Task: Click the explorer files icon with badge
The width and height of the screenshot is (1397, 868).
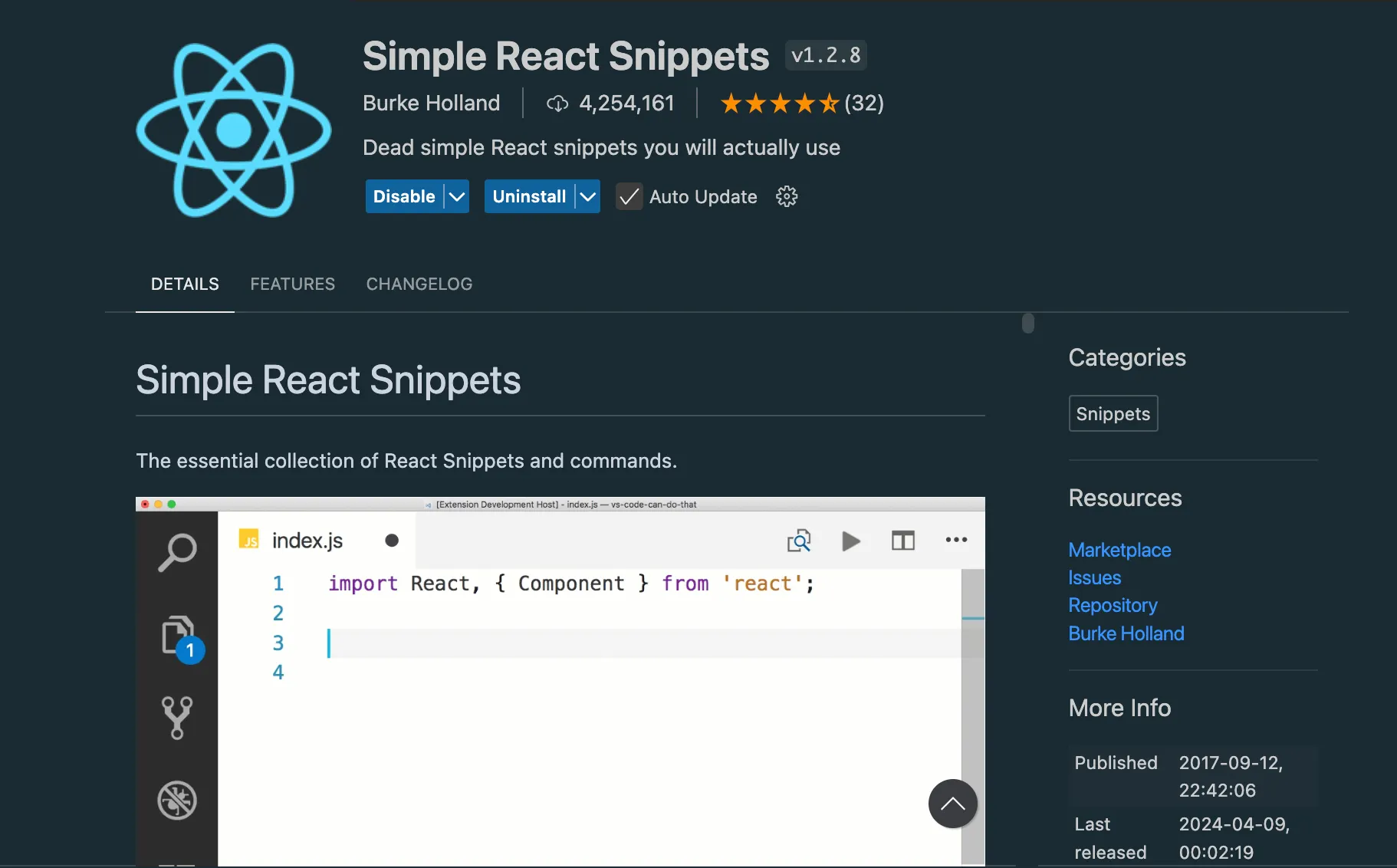Action: tap(181, 638)
